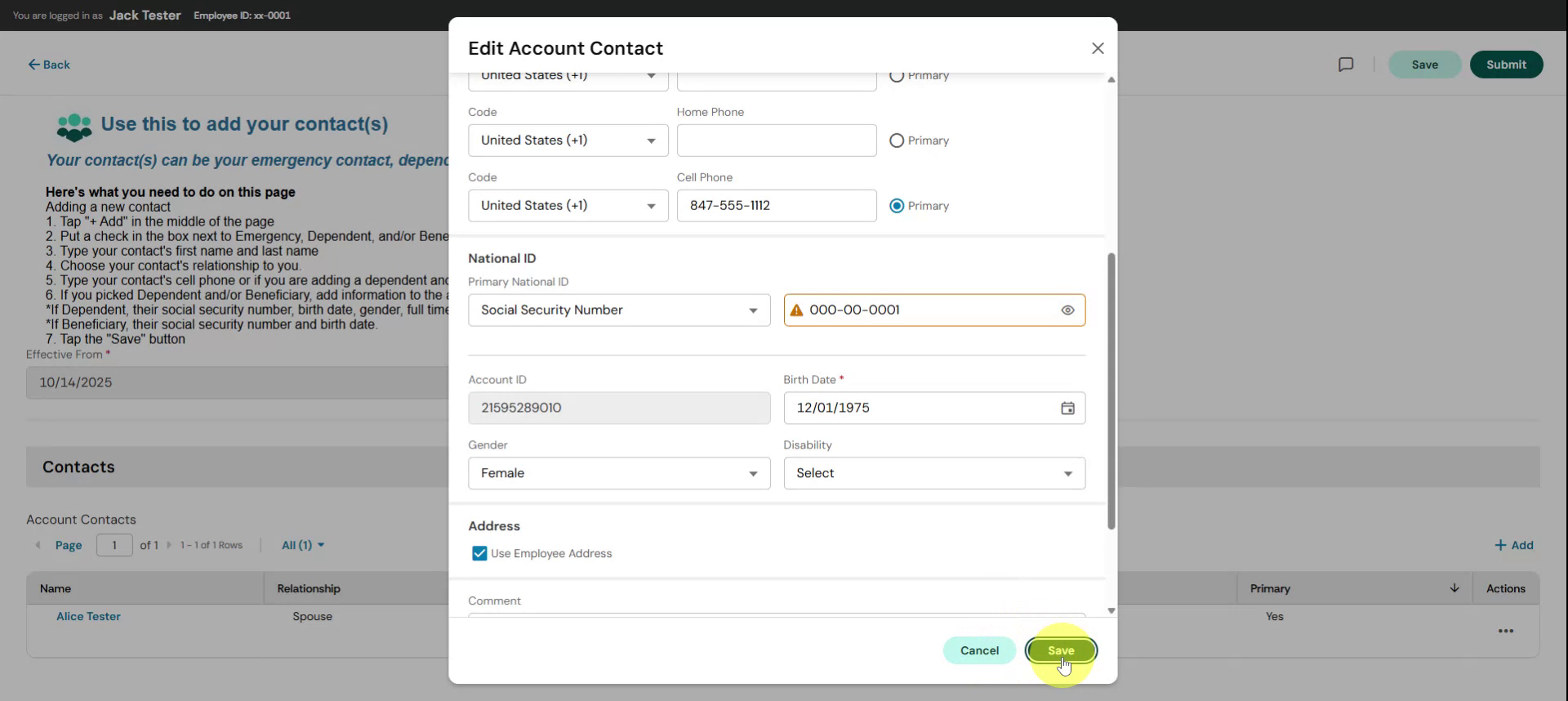Select Primary radio for Home Phone
The width and height of the screenshot is (1568, 701).
(897, 141)
